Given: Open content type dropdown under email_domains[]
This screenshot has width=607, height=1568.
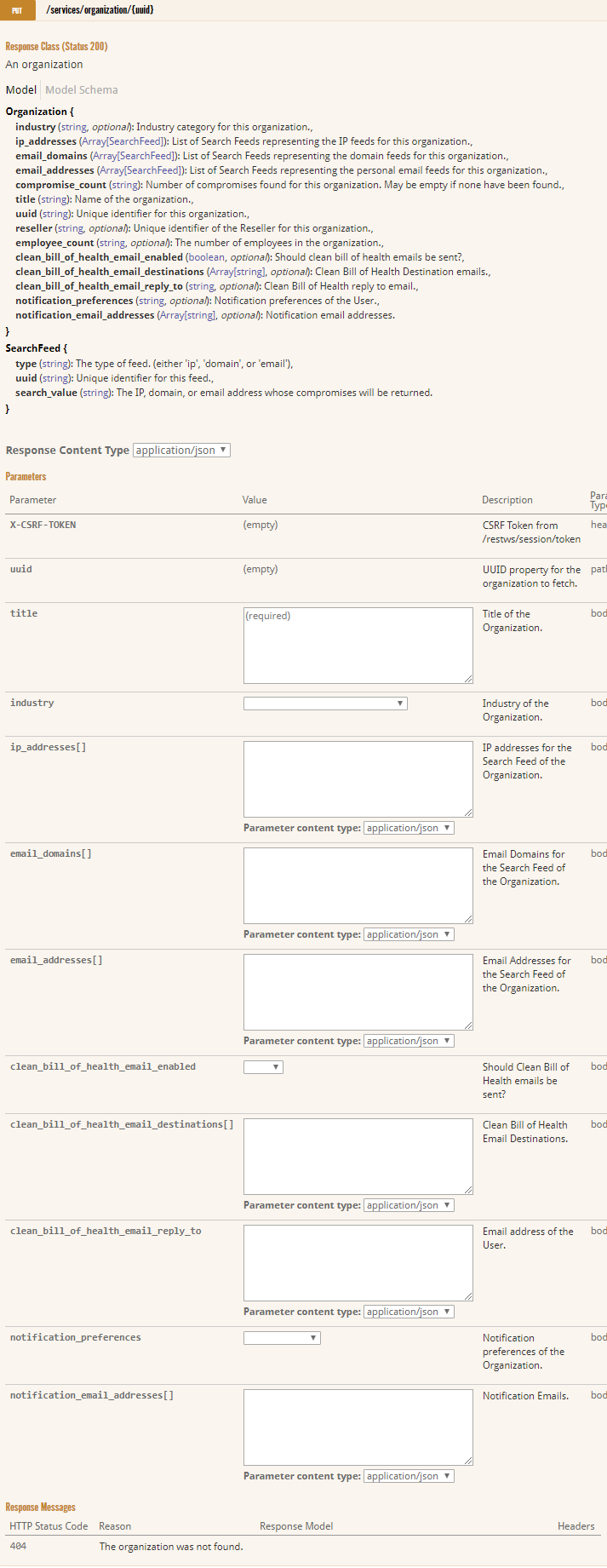Looking at the screenshot, I should pos(409,934).
